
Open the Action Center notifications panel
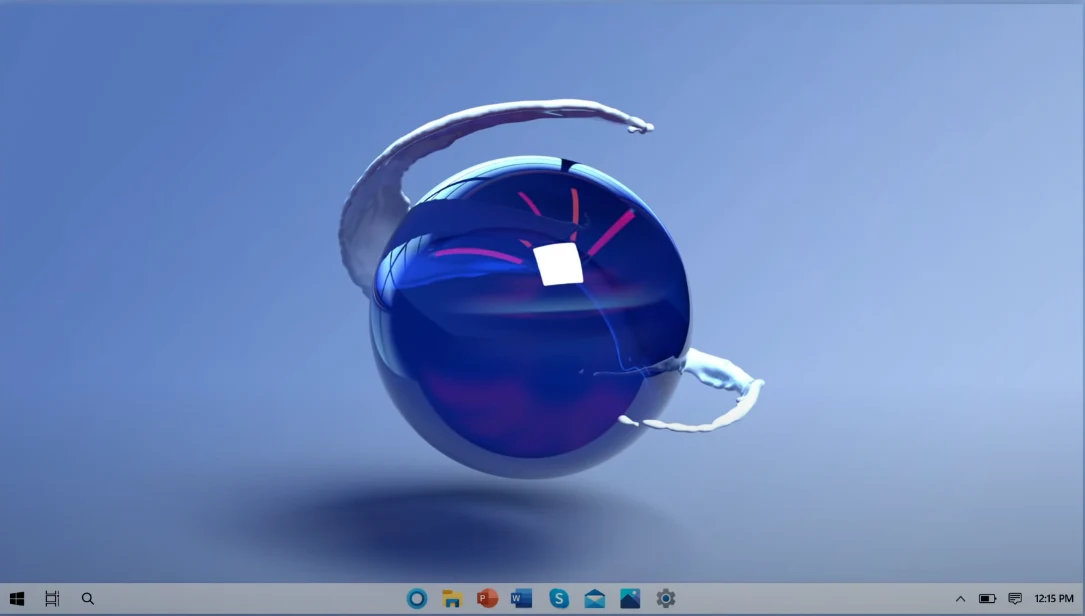click(x=1015, y=599)
